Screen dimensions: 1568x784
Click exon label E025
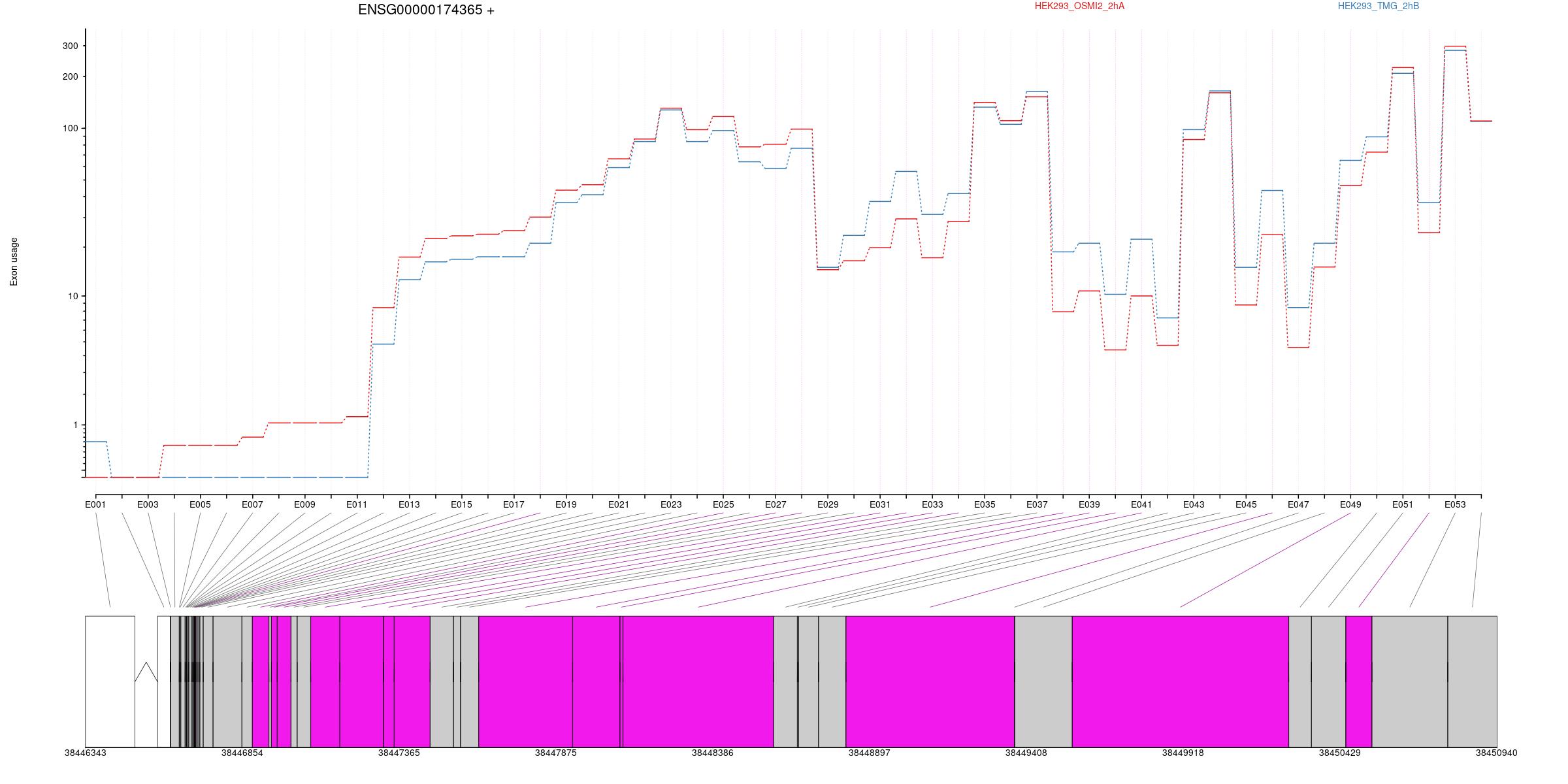723,504
